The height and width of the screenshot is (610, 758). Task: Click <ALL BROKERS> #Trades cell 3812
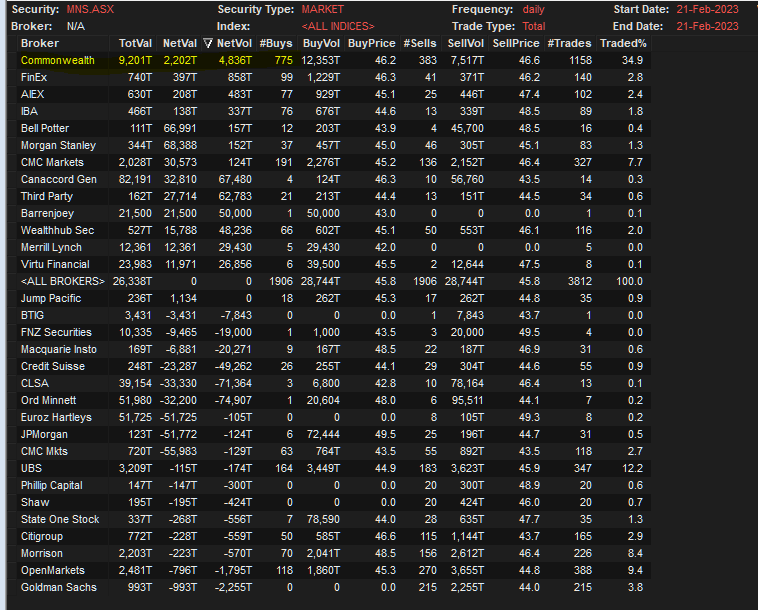pos(580,281)
